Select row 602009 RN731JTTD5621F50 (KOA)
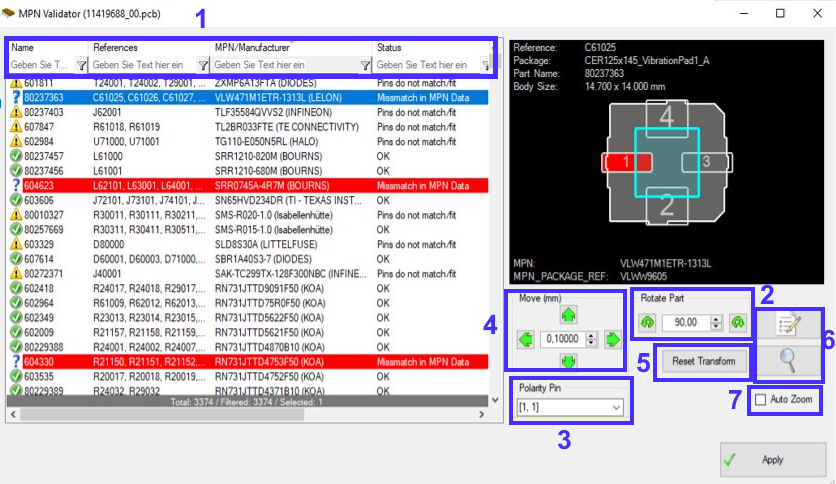836x484 pixels. (x=248, y=332)
